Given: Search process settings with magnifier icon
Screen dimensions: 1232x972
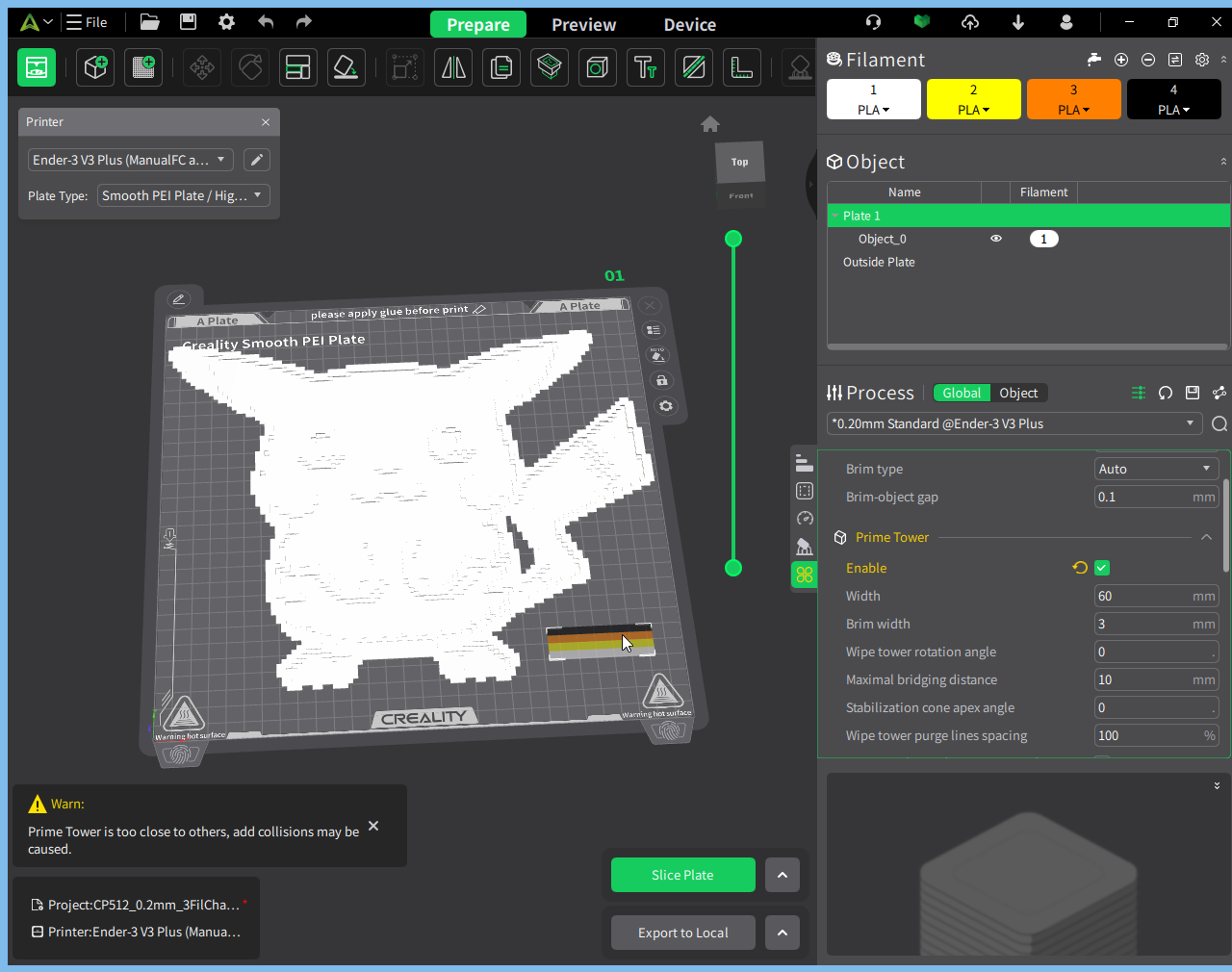Looking at the screenshot, I should (1219, 423).
